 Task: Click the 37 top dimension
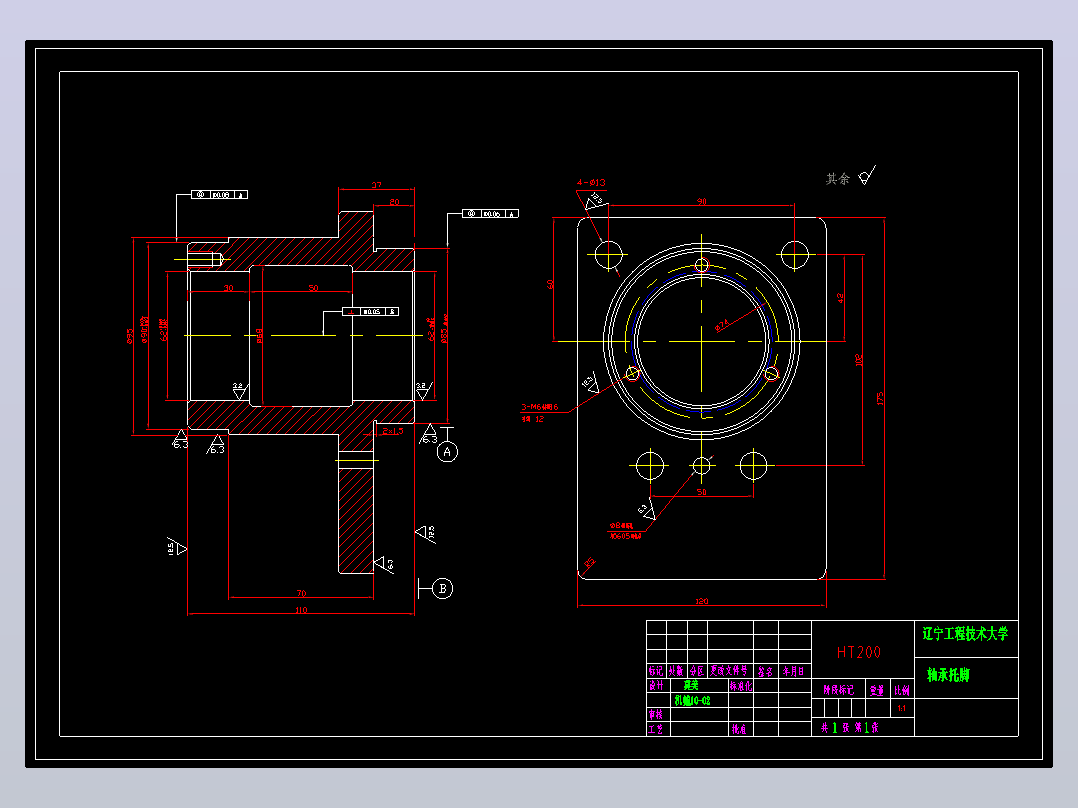coord(376,185)
